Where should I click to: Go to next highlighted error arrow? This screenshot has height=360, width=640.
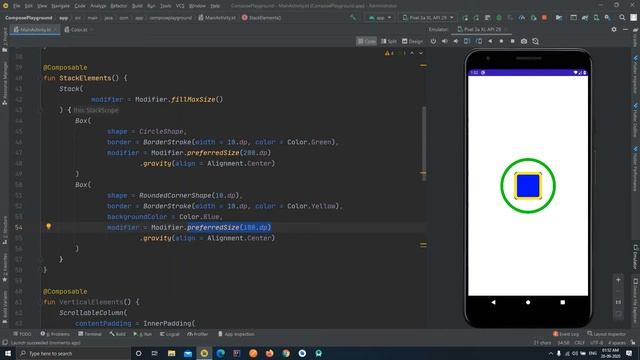click(x=421, y=53)
